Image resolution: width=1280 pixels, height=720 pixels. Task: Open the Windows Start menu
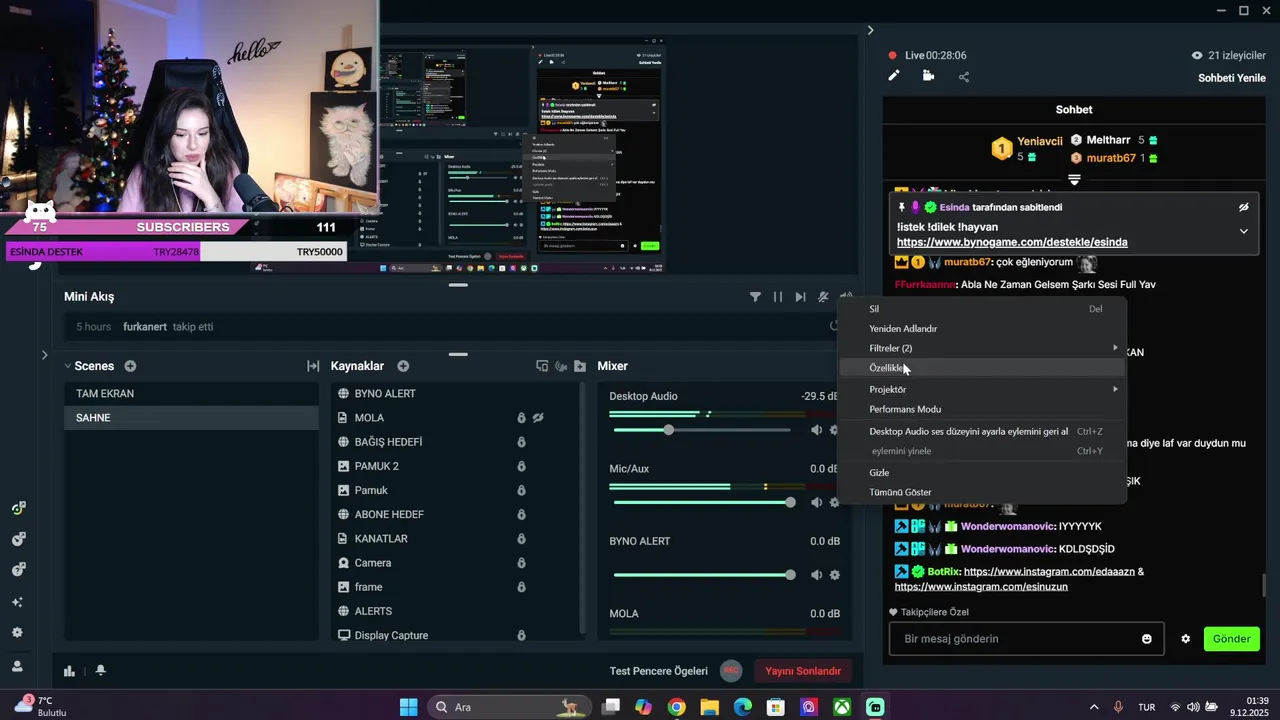tap(409, 707)
